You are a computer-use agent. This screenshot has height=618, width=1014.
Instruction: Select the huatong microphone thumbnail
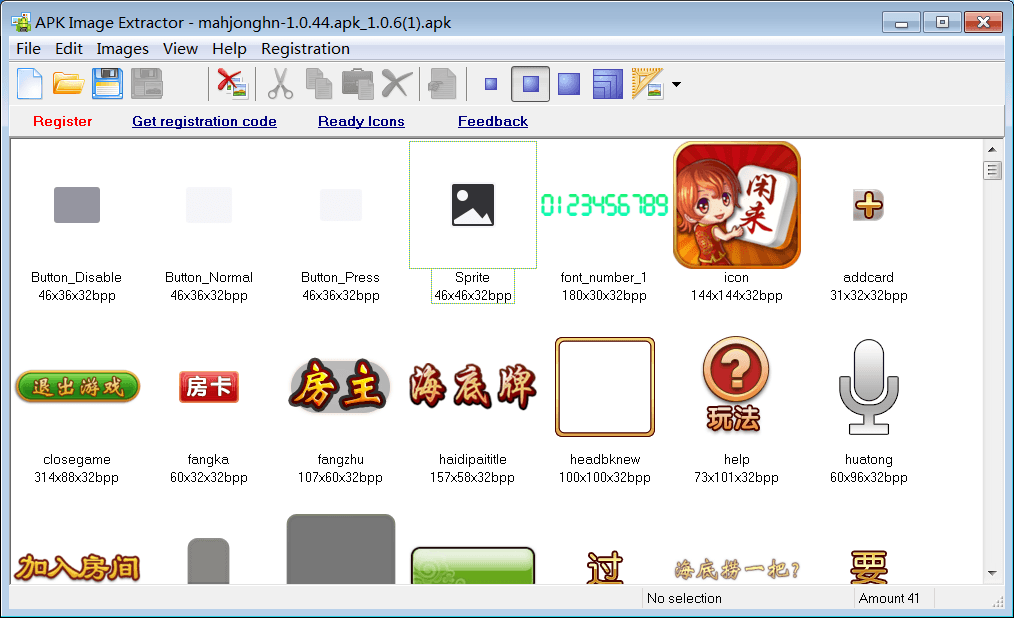click(868, 387)
